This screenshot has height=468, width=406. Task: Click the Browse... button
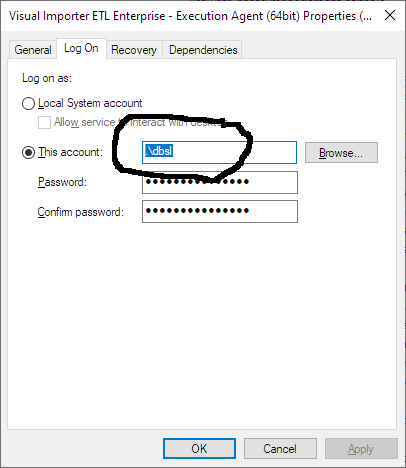[x=341, y=153]
